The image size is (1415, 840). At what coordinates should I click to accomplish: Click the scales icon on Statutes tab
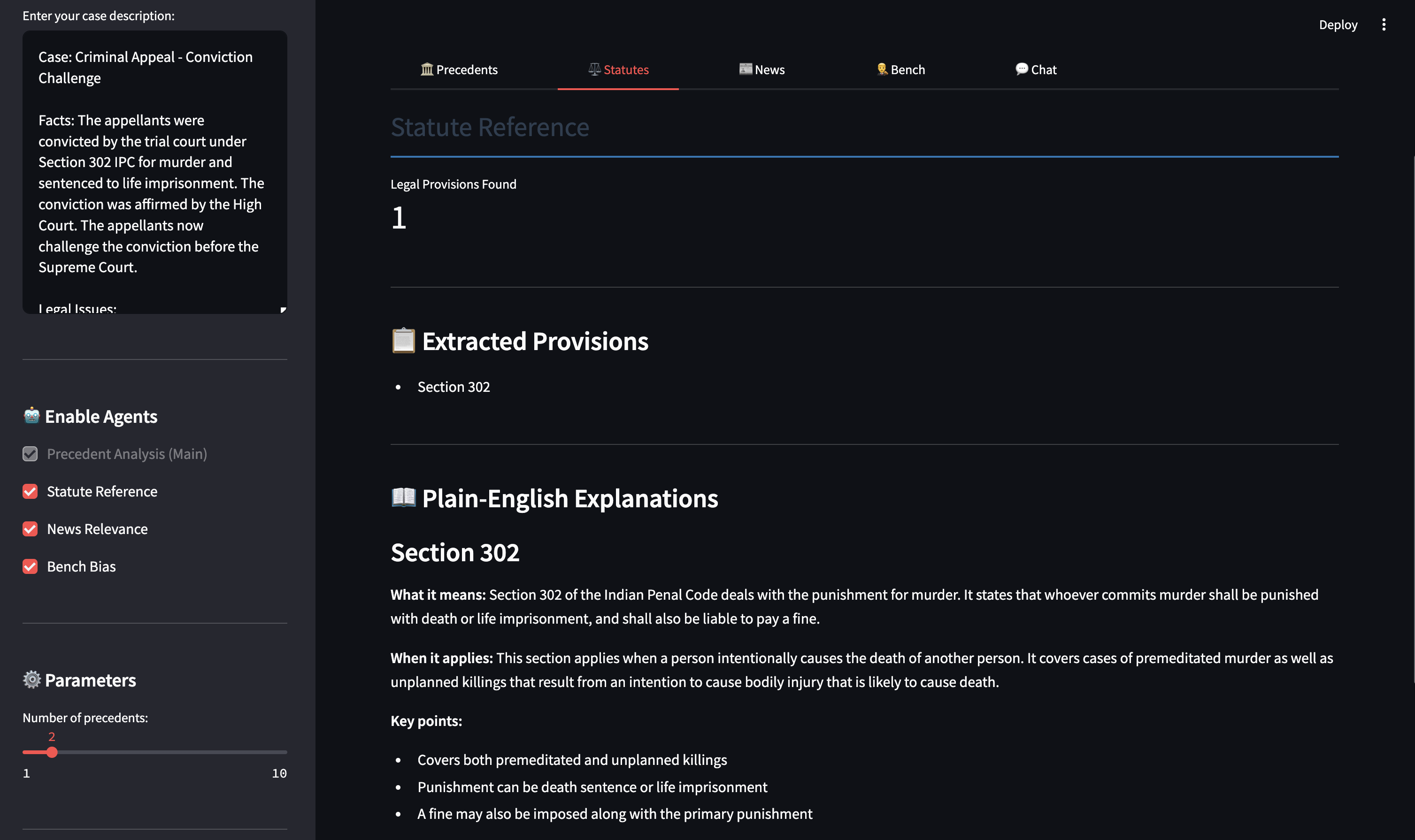click(x=594, y=69)
